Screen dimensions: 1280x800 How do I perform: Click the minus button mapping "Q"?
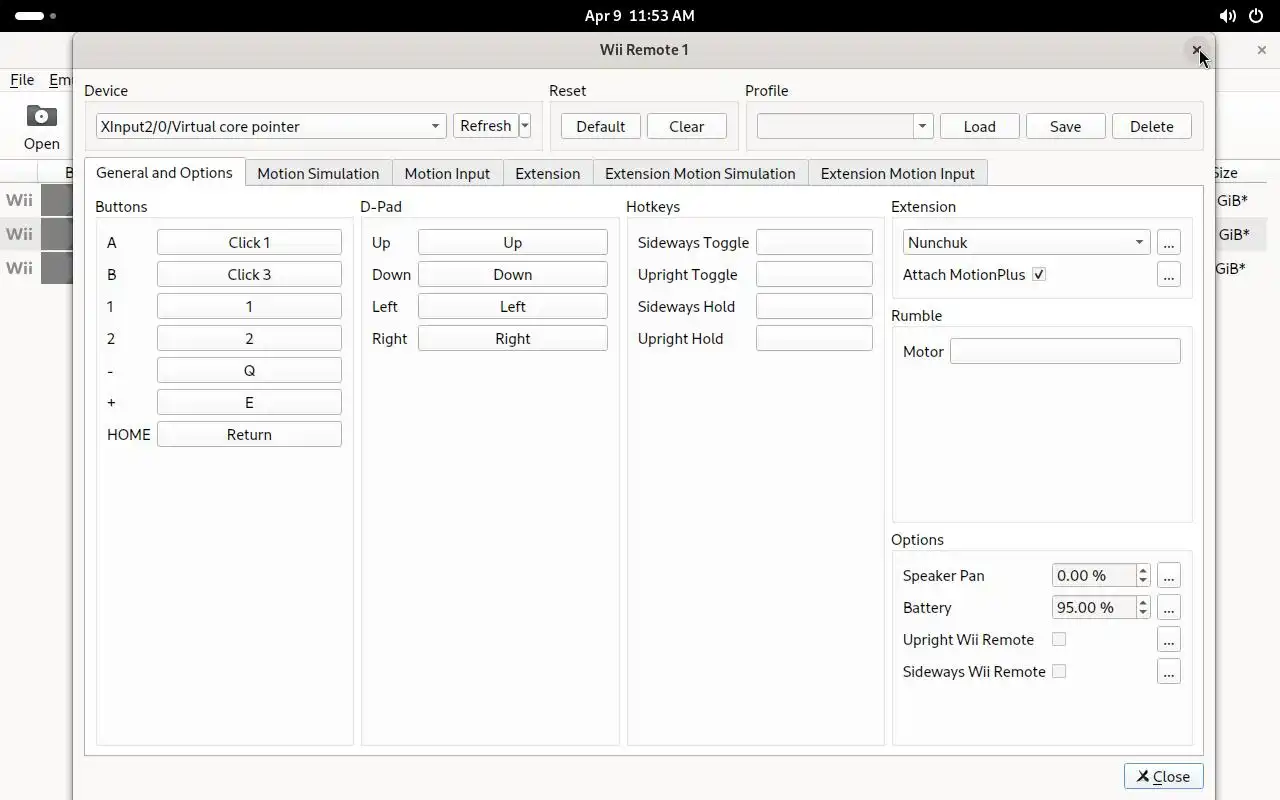coord(249,370)
